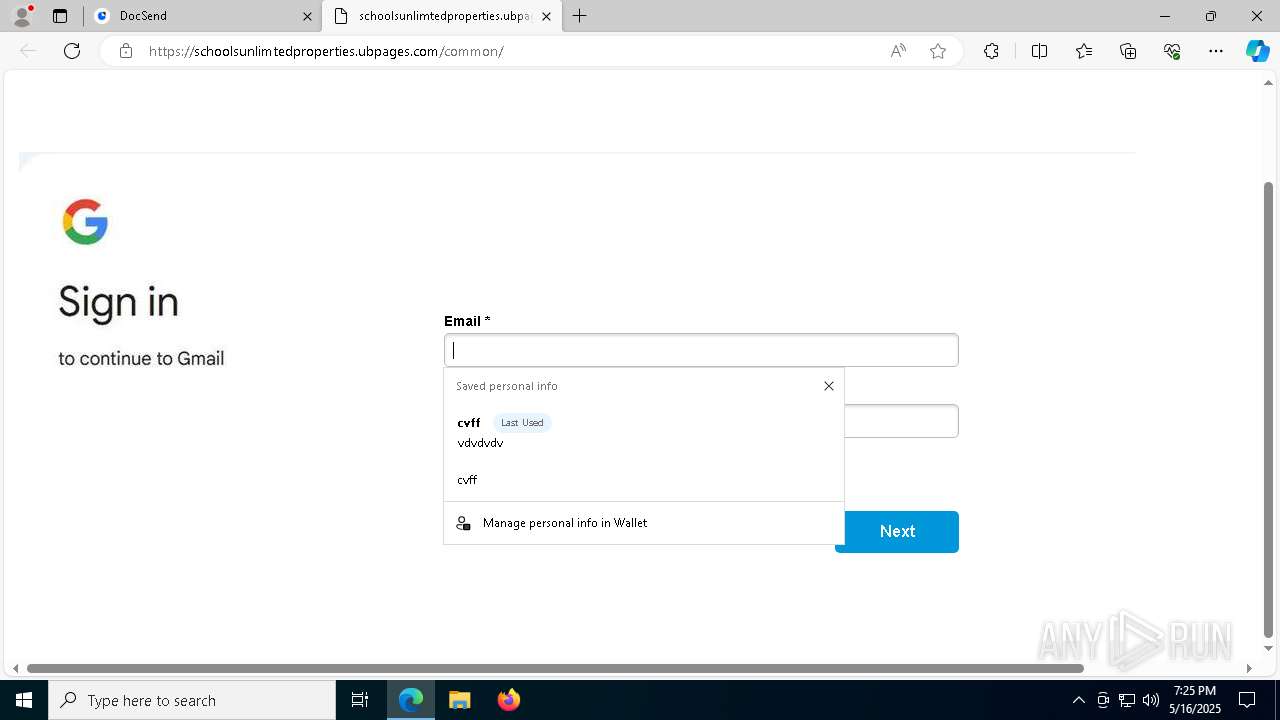Open the Extensions icon
The width and height of the screenshot is (1280, 720).
click(991, 51)
